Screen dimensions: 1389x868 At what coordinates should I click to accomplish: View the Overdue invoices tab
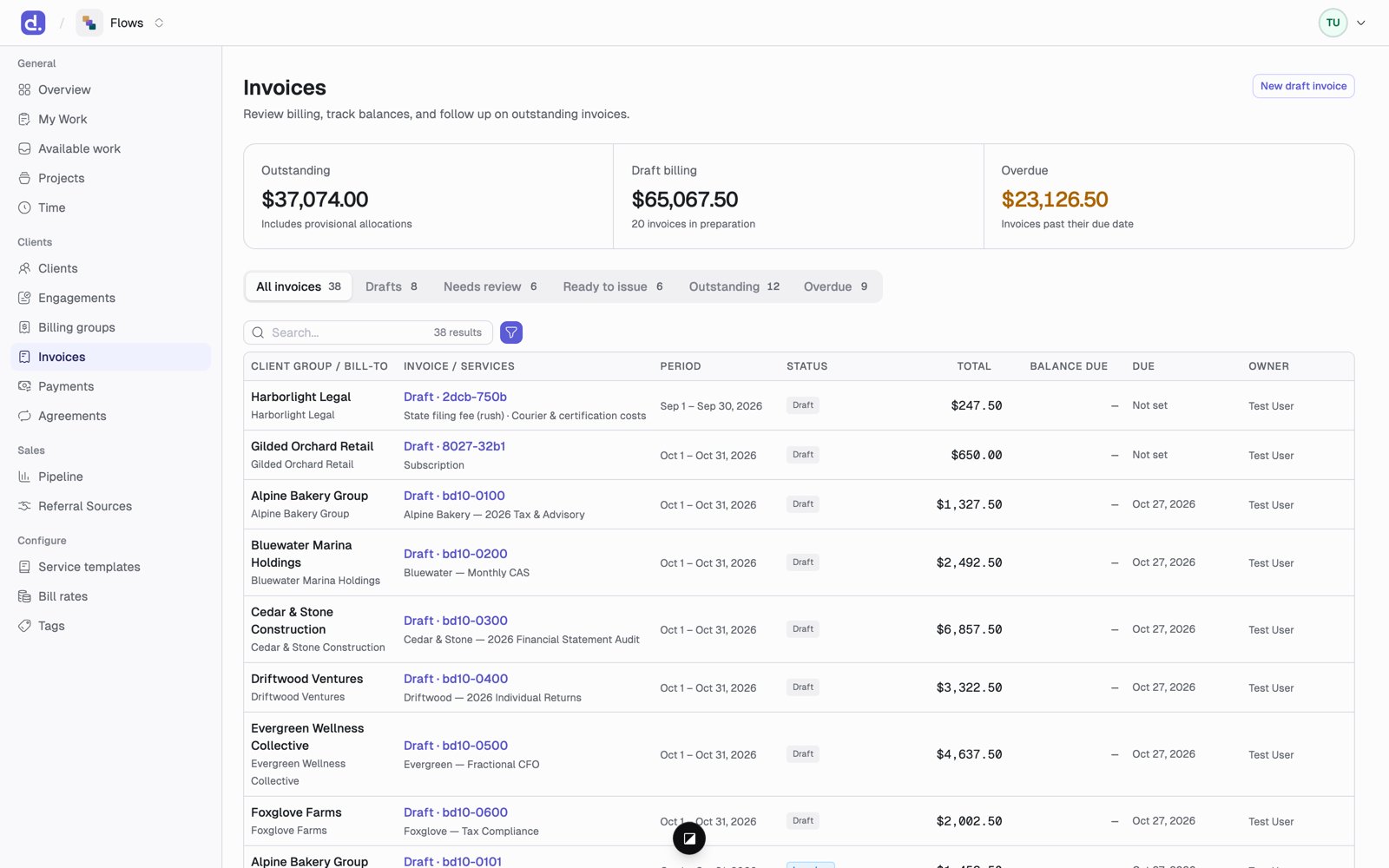pos(836,286)
